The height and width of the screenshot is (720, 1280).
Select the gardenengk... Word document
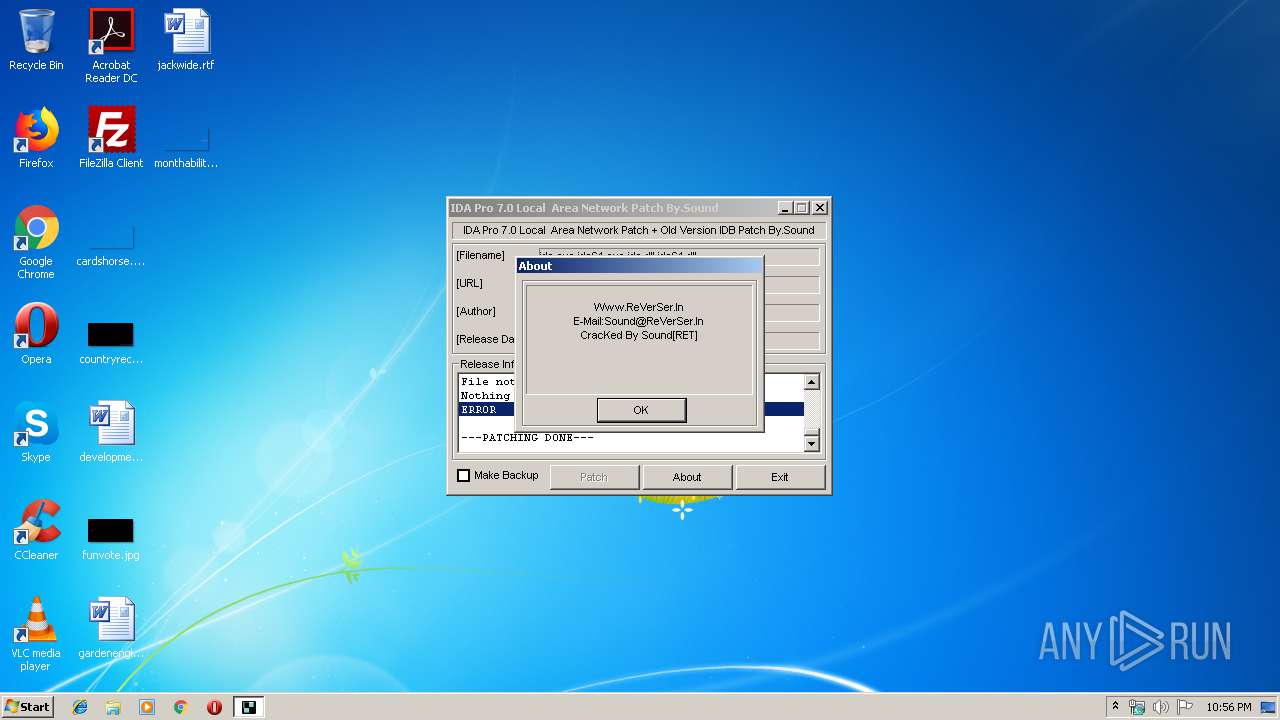pos(111,628)
